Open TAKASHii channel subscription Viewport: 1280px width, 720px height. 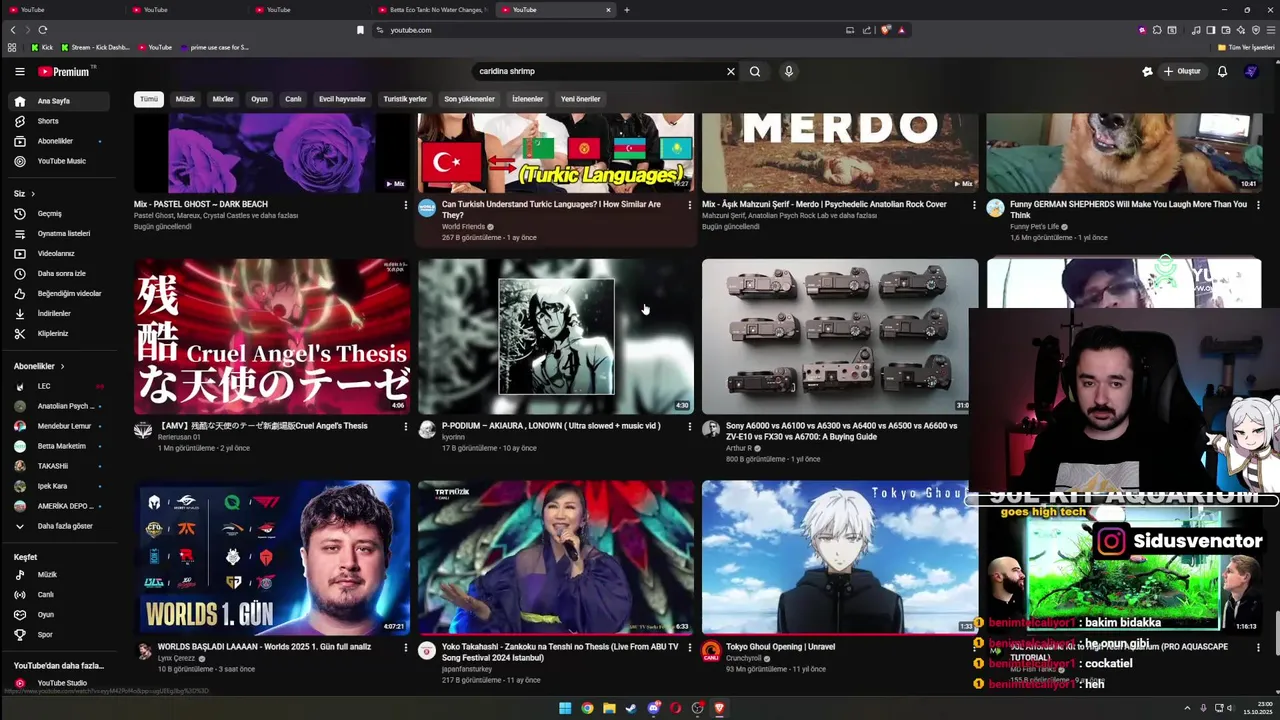(60, 466)
